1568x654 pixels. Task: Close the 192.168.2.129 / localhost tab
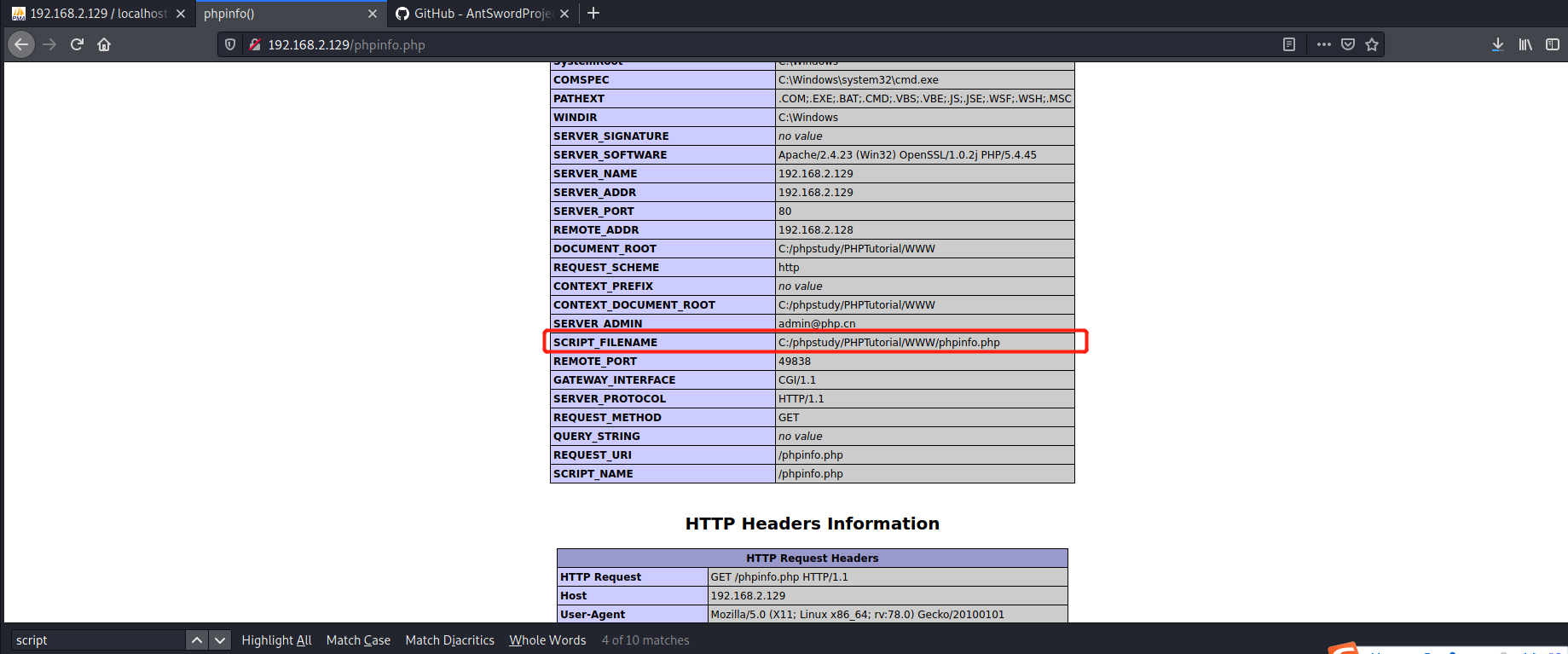[181, 14]
